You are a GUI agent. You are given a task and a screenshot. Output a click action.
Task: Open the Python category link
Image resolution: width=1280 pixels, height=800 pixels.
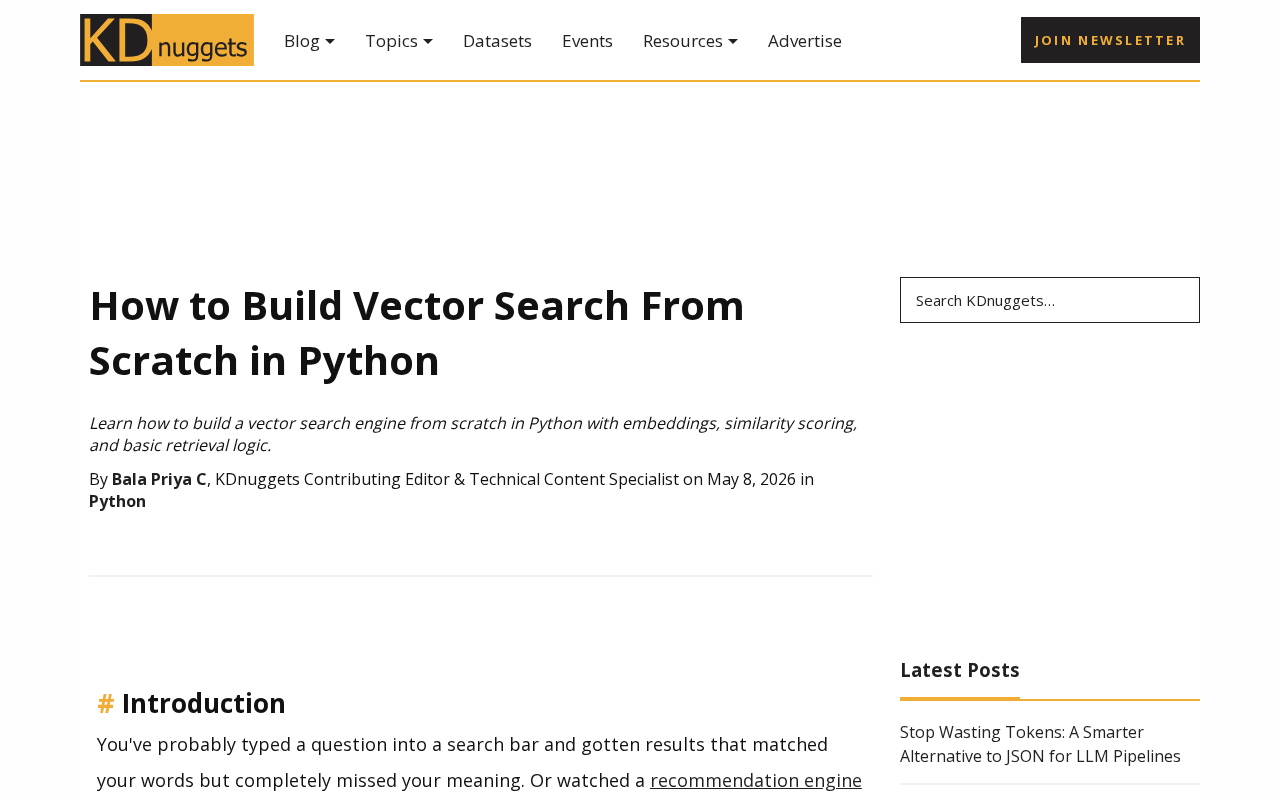[117, 501]
